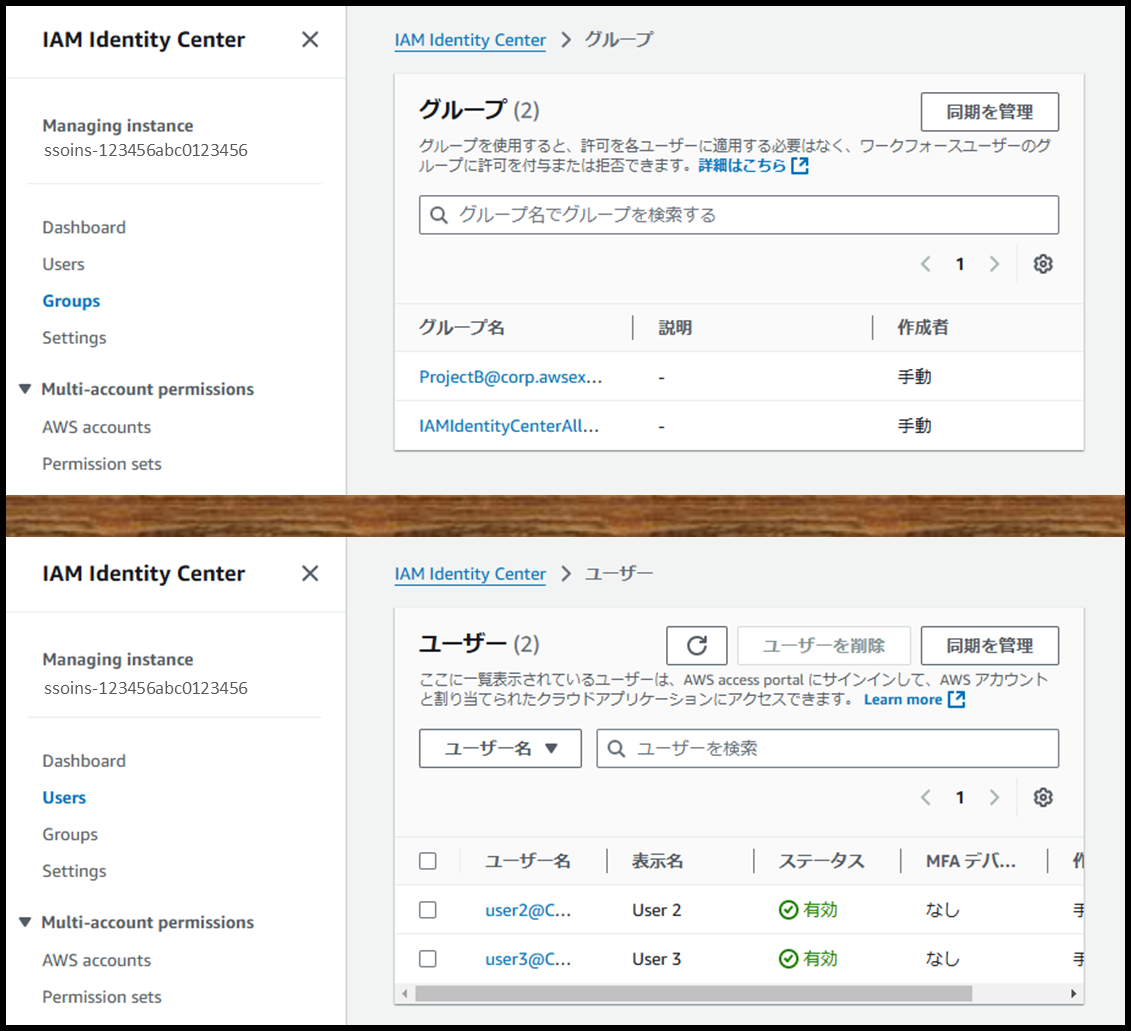This screenshot has height=1031, width=1131.
Task: Select the checkbox for user2 row
Action: [428, 910]
